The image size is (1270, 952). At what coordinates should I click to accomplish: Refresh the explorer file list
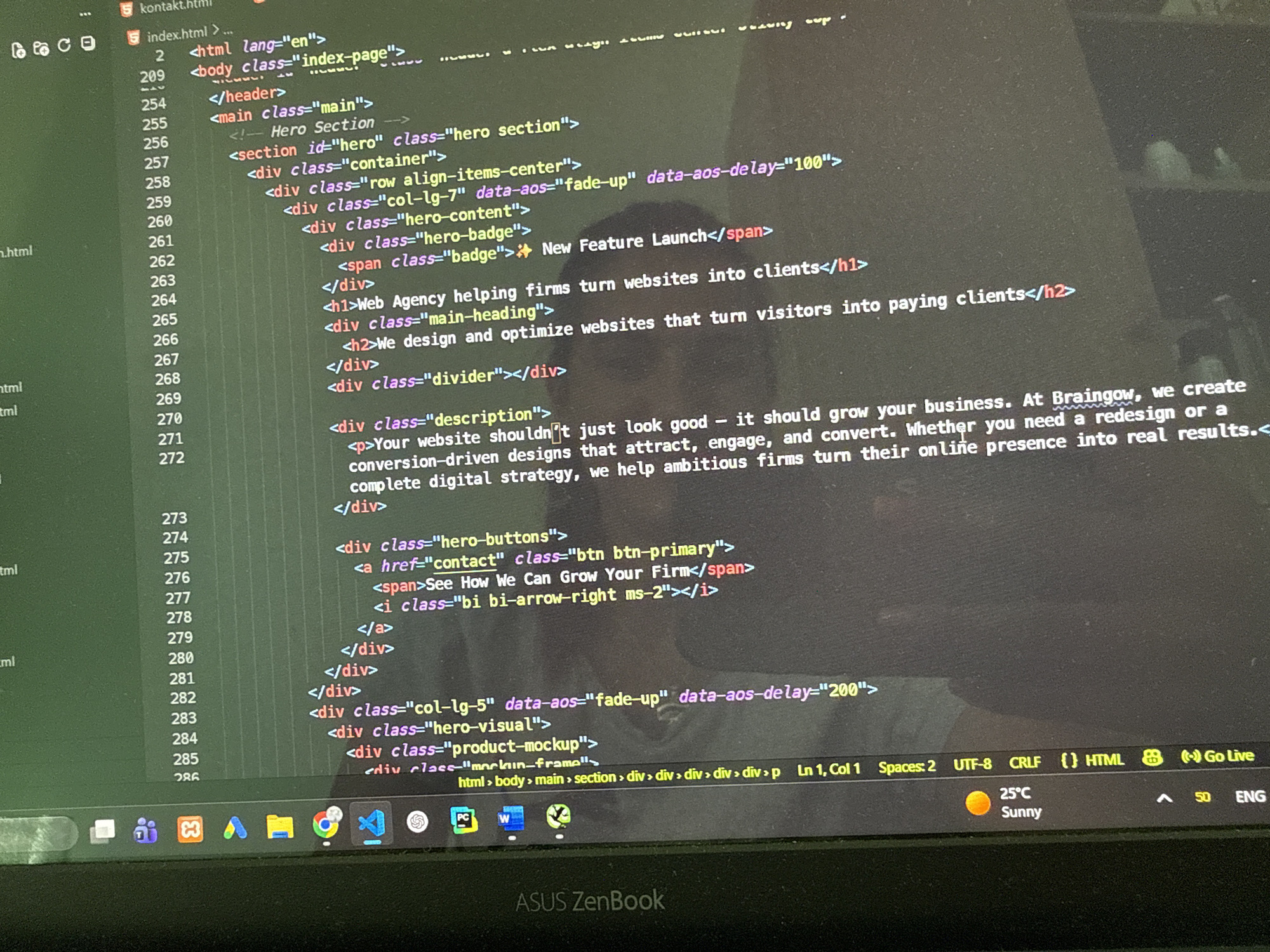(x=64, y=46)
